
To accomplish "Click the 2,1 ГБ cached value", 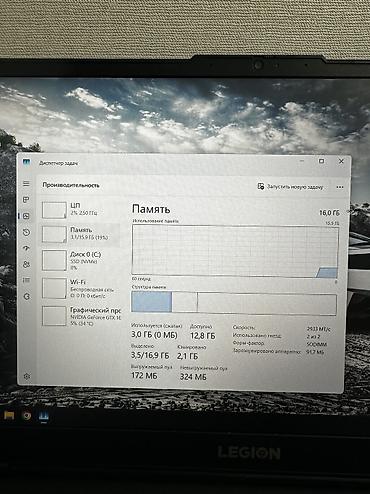I will [187, 356].
